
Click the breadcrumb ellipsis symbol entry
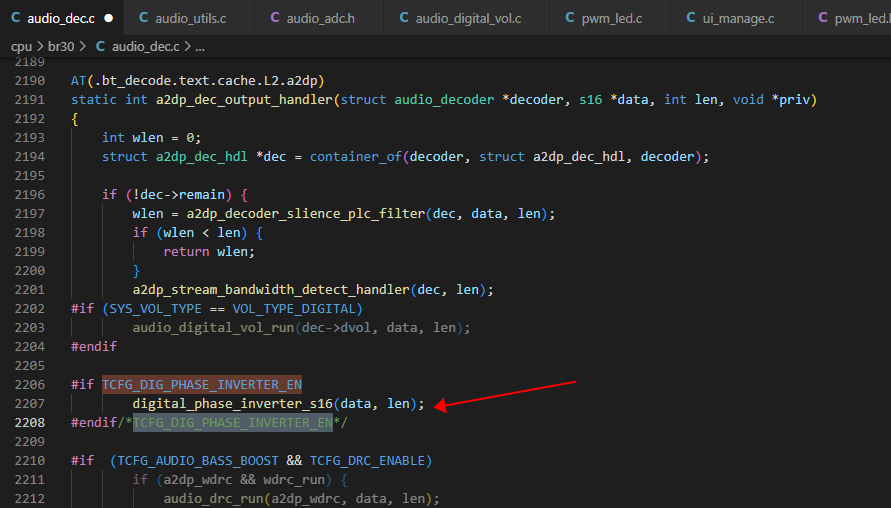point(200,47)
